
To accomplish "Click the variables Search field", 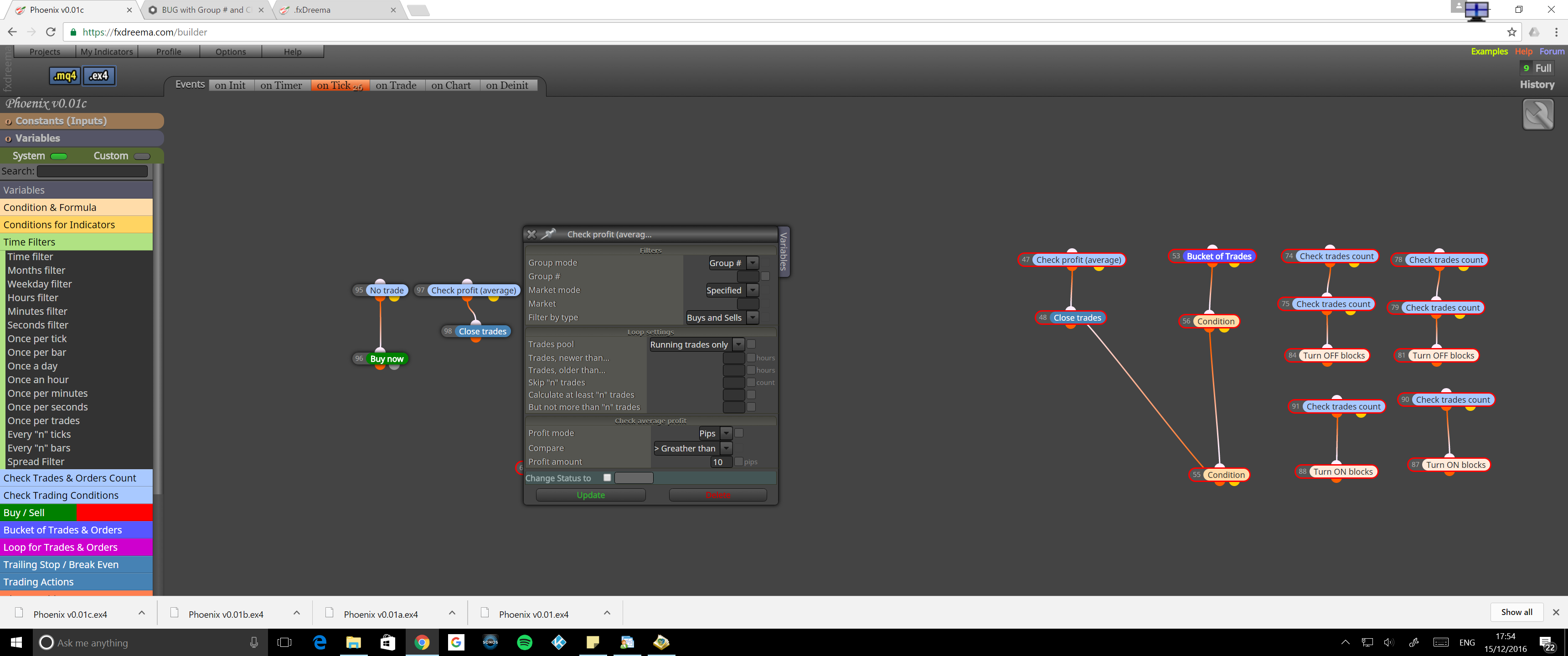I will [92, 172].
